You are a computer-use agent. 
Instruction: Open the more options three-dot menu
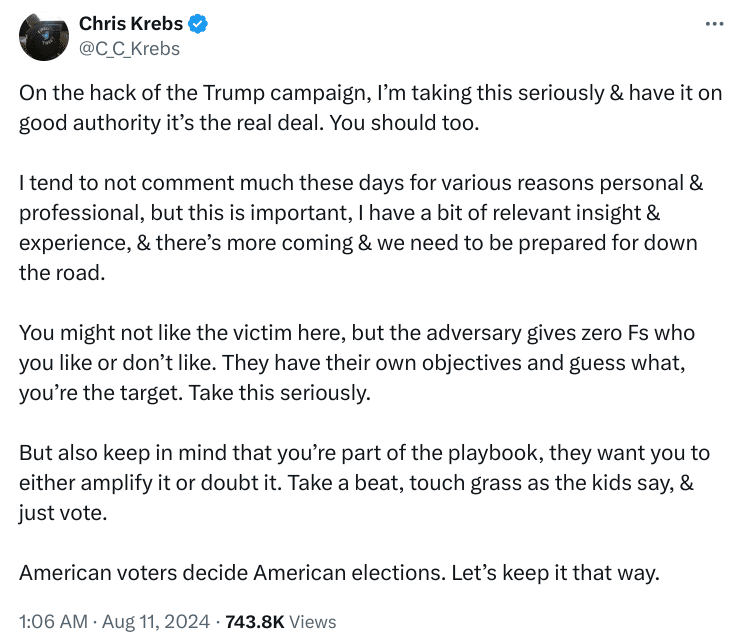pos(715,24)
